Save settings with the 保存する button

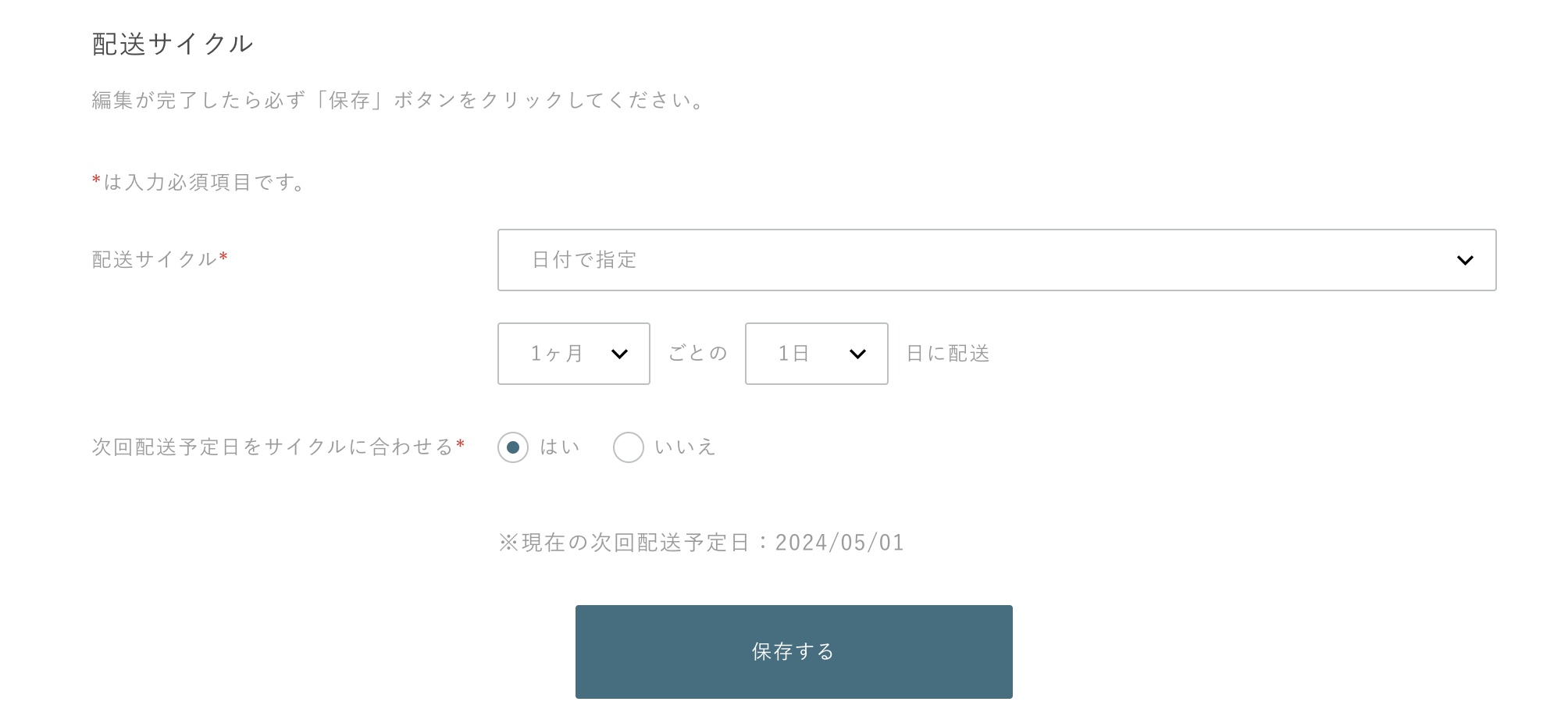tap(793, 650)
